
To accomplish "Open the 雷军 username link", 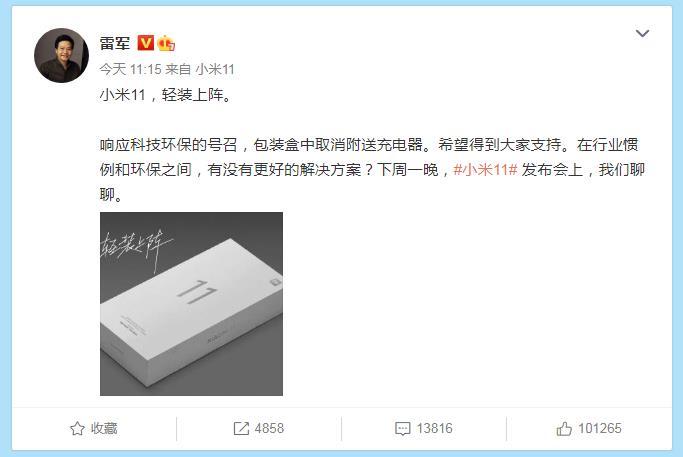I will tap(115, 43).
